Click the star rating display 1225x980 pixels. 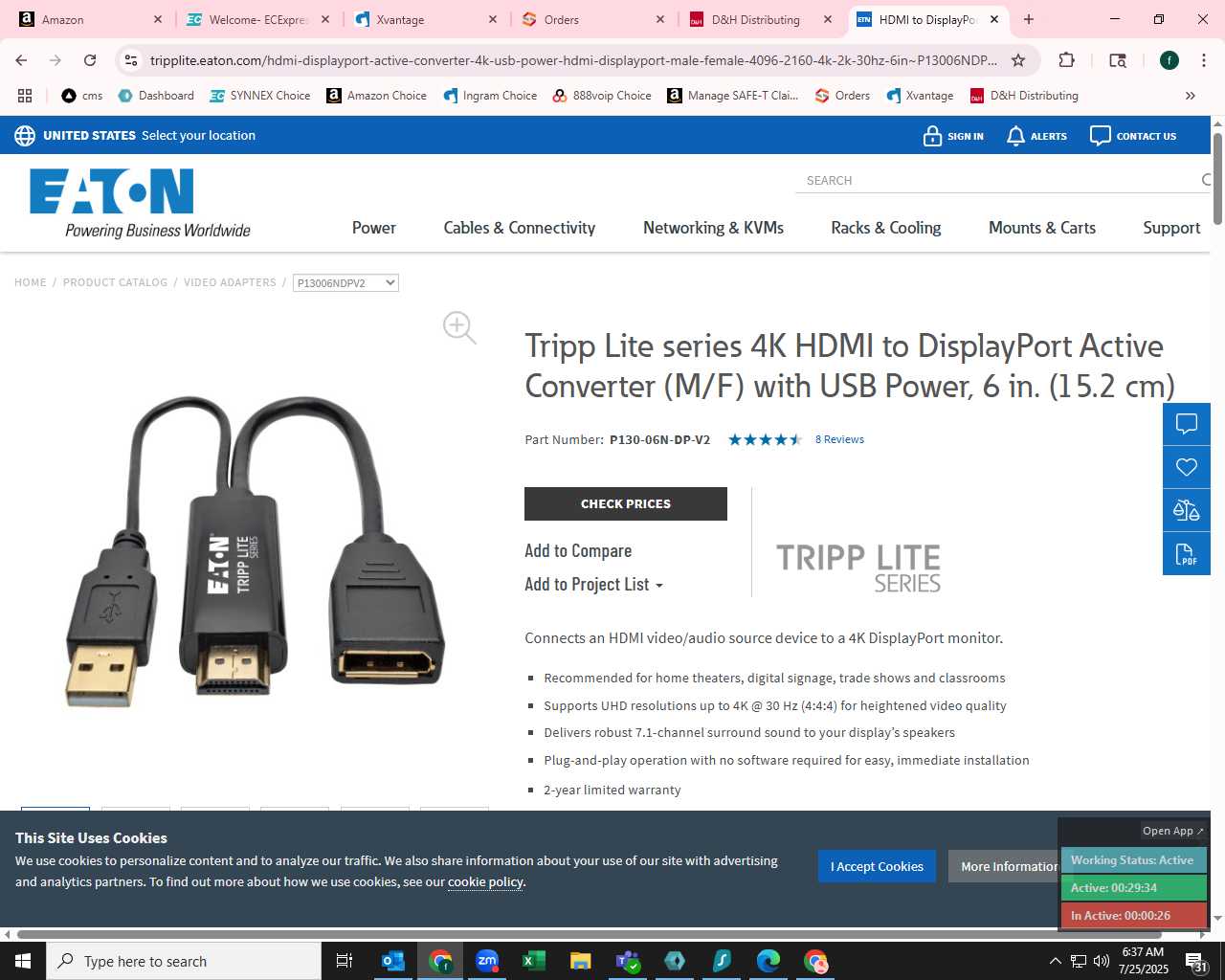[x=765, y=439]
